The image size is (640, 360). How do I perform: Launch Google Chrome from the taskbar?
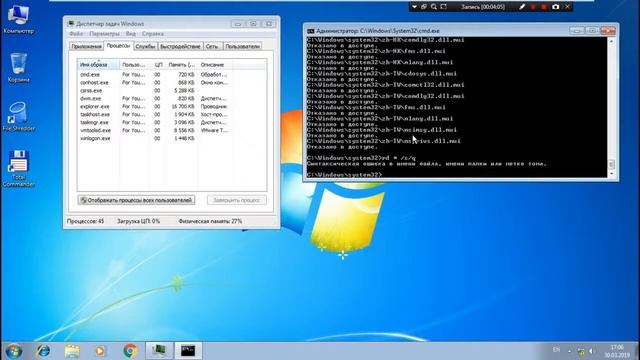[130, 351]
